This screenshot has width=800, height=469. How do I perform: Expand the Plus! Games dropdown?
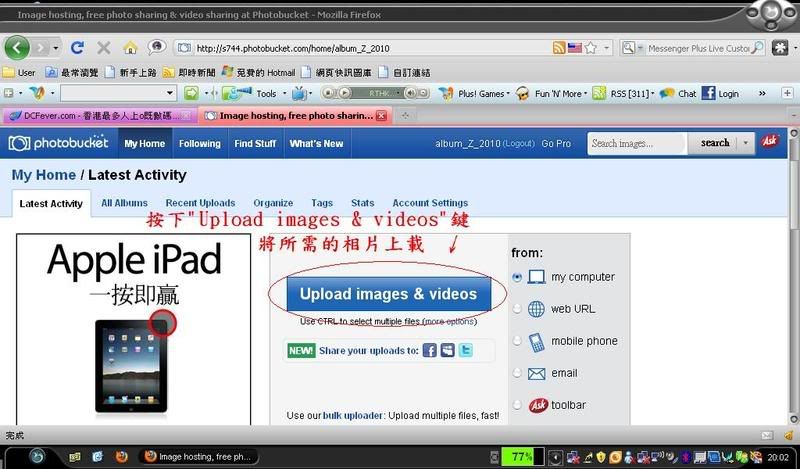point(508,93)
